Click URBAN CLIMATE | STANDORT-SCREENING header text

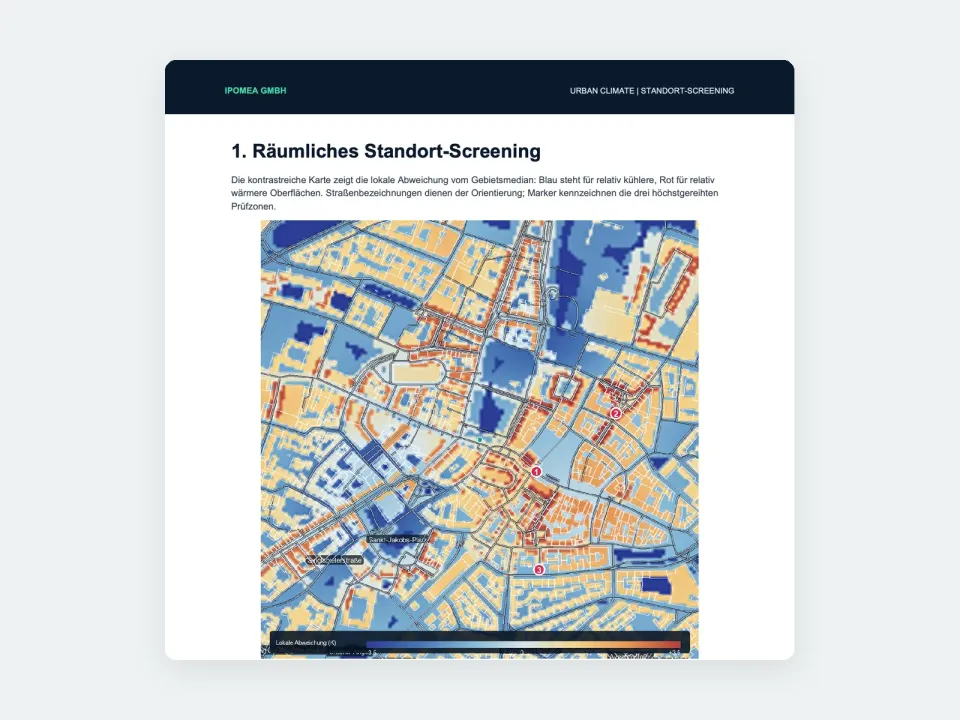coord(652,91)
